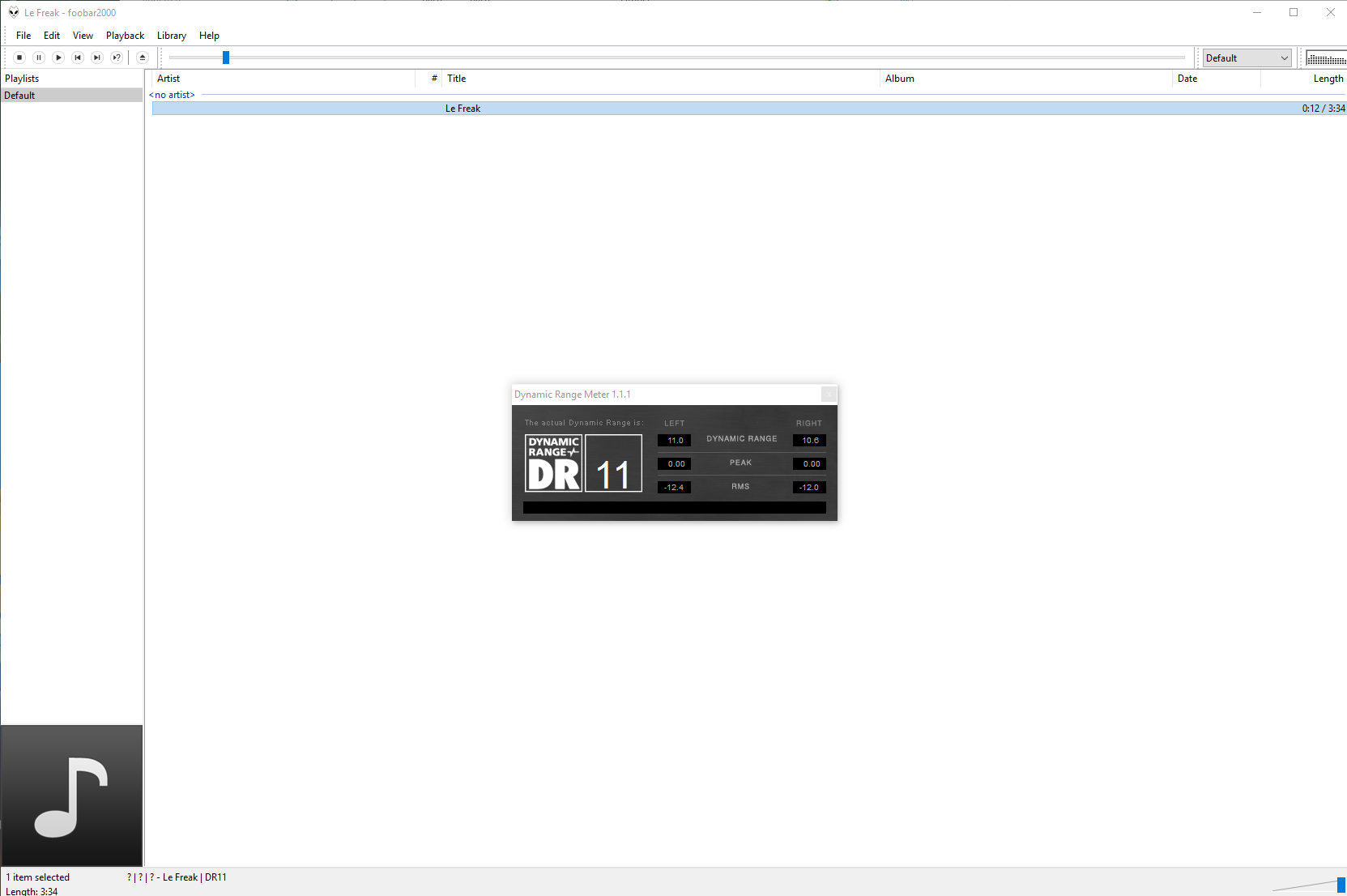Skip to the next track

tap(97, 58)
